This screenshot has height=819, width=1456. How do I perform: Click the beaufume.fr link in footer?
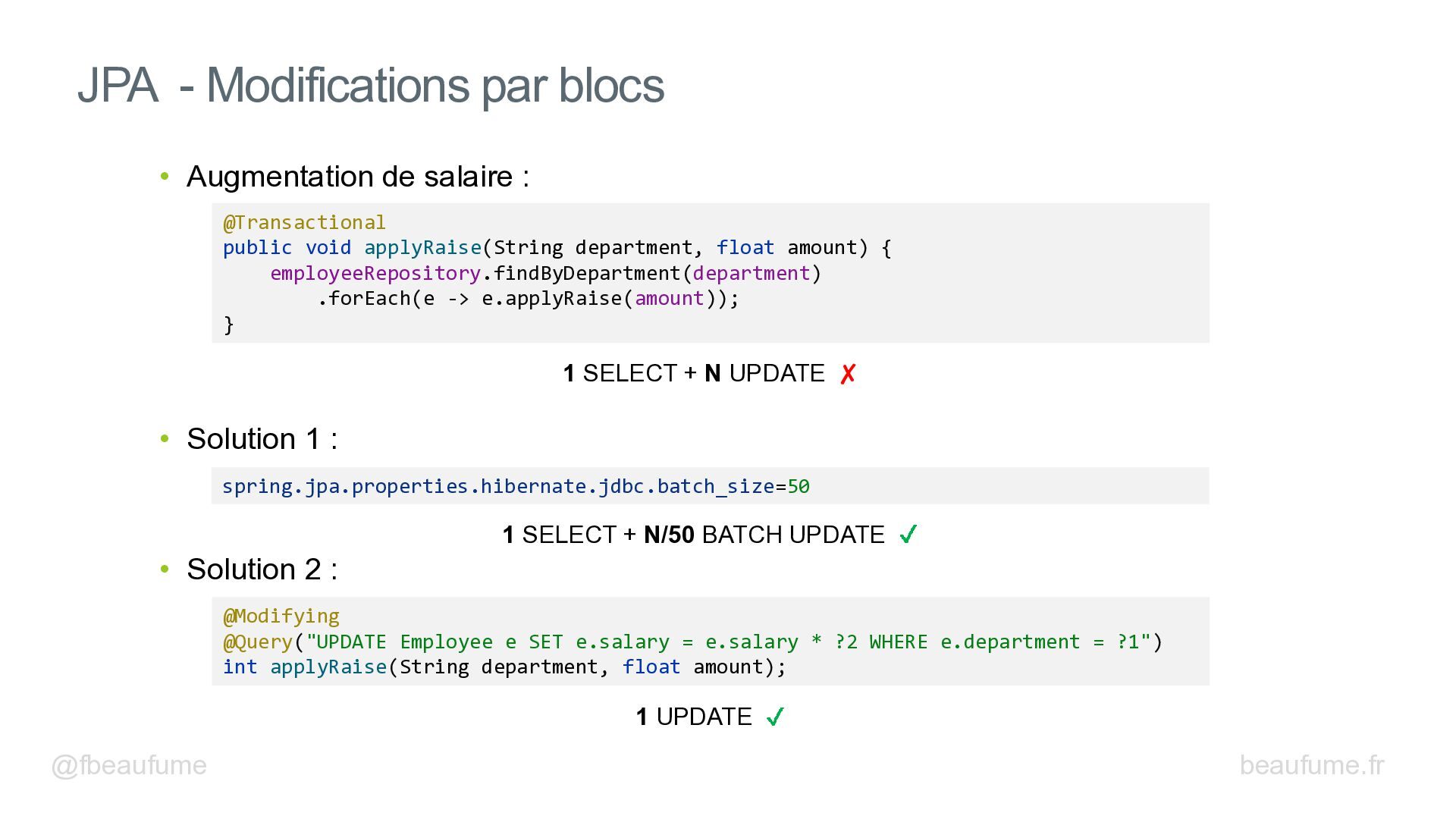pos(1312,765)
